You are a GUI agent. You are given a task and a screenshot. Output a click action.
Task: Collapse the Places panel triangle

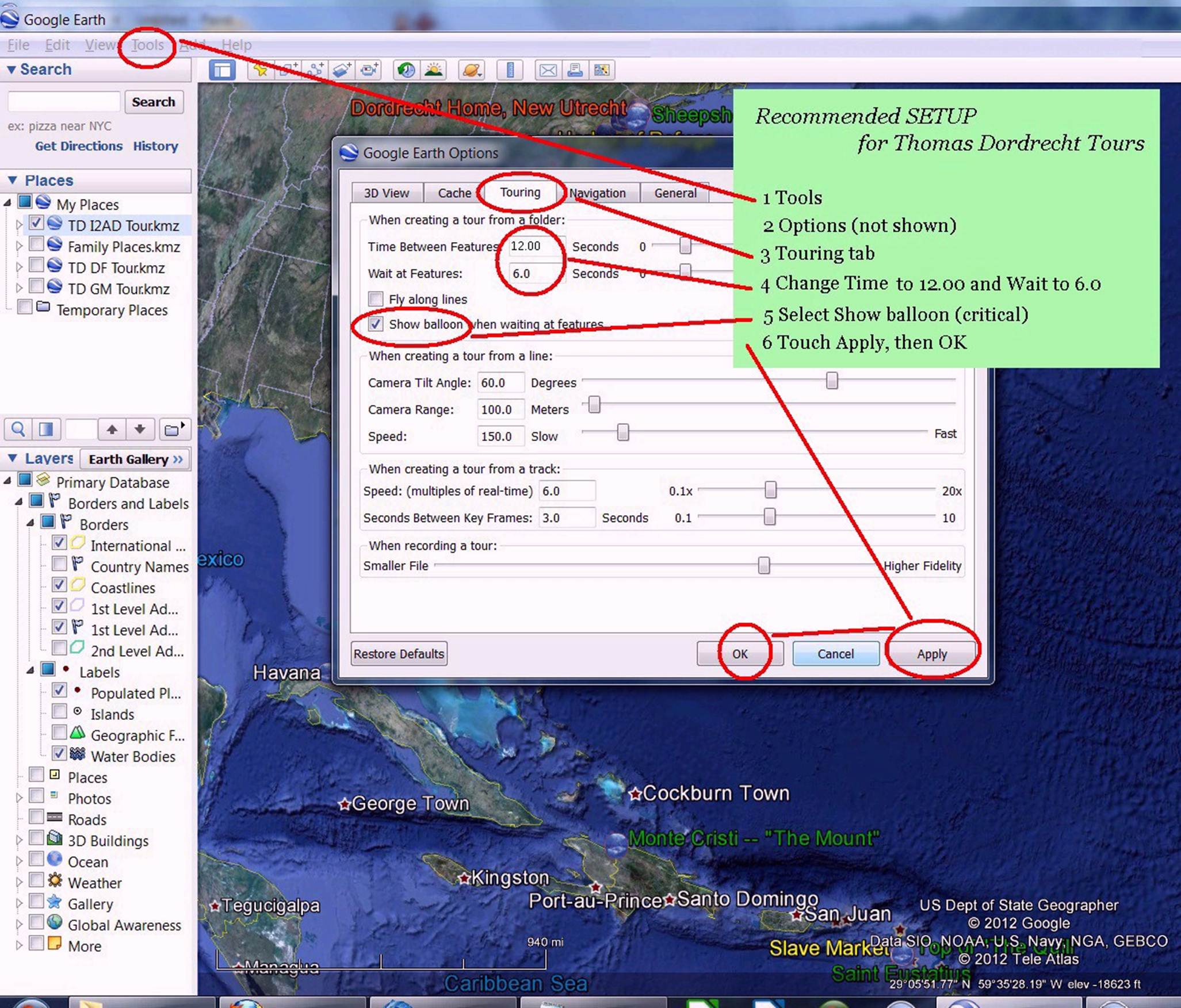[x=12, y=181]
